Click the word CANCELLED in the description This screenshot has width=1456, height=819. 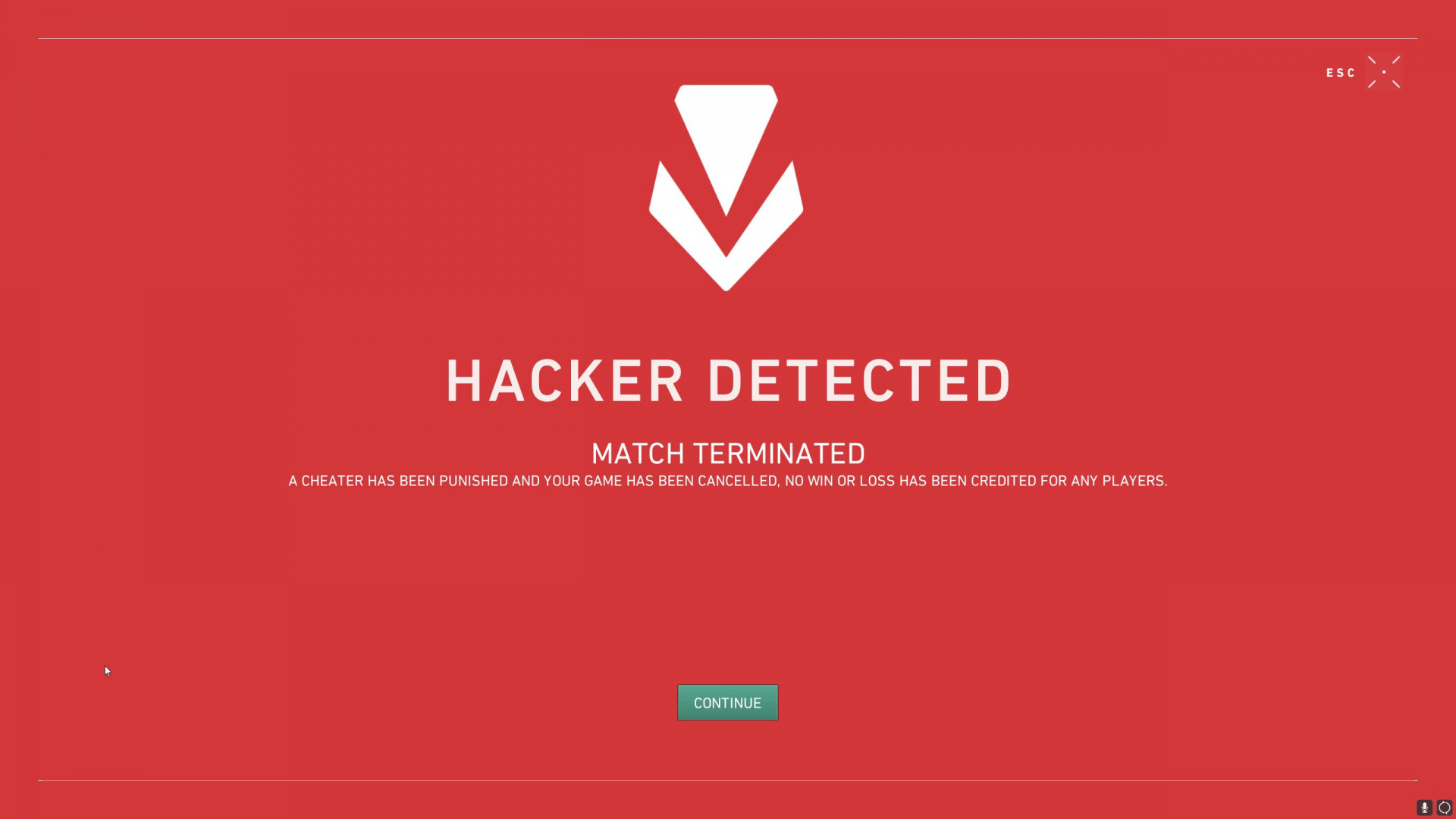pyautogui.click(x=738, y=481)
